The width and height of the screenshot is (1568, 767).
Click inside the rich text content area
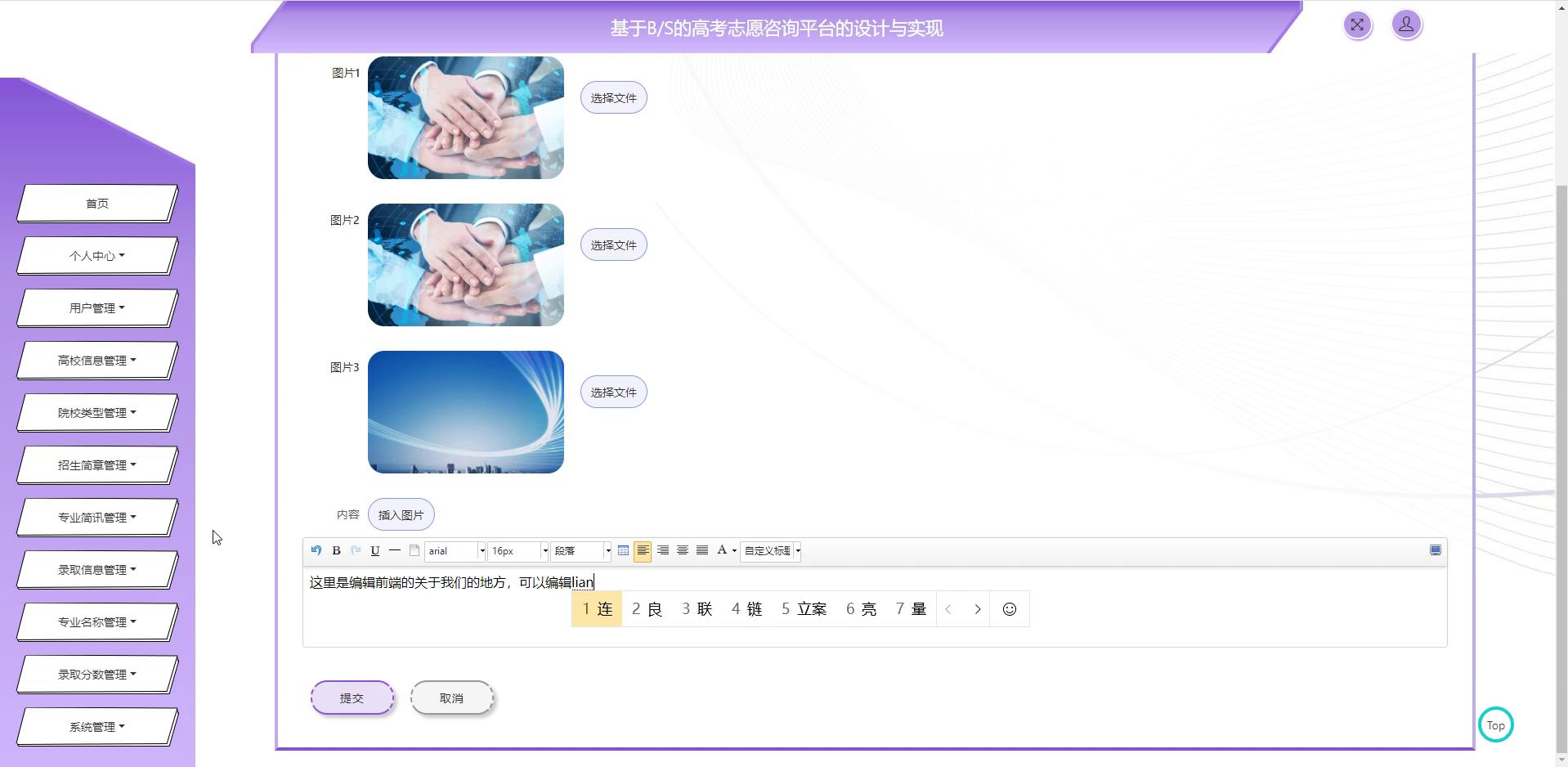pos(875,607)
